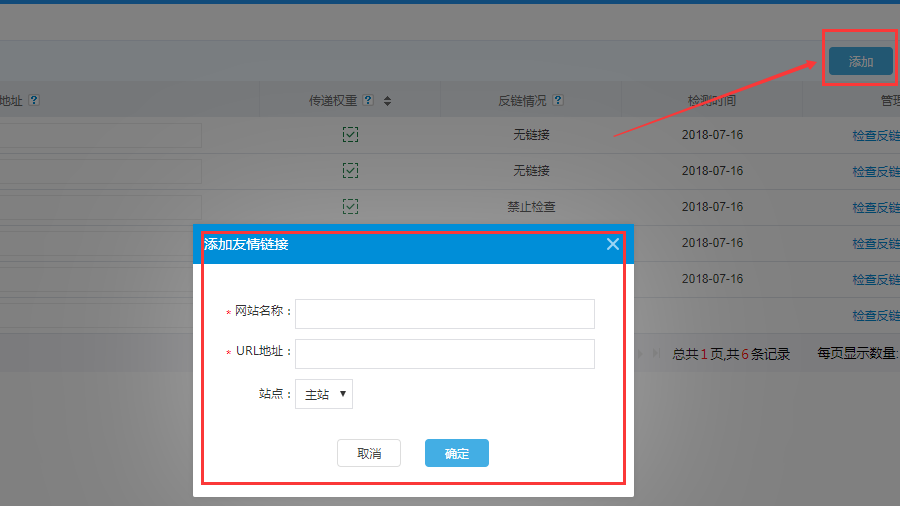Click 检查反链 link in the first row
Viewport: 900px width, 506px height.
tap(876, 136)
